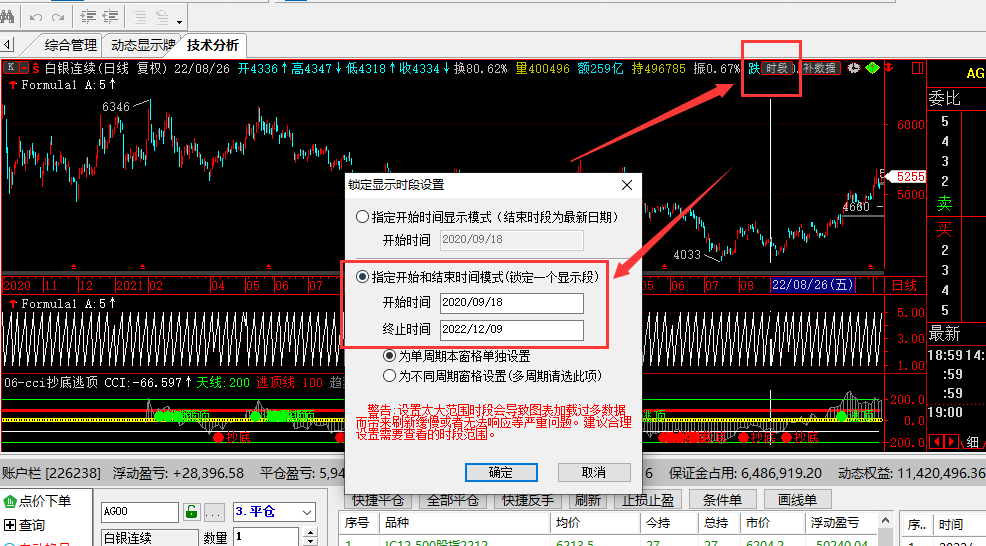Click the 刷新 refresh tab
The image size is (986, 546).
587,501
